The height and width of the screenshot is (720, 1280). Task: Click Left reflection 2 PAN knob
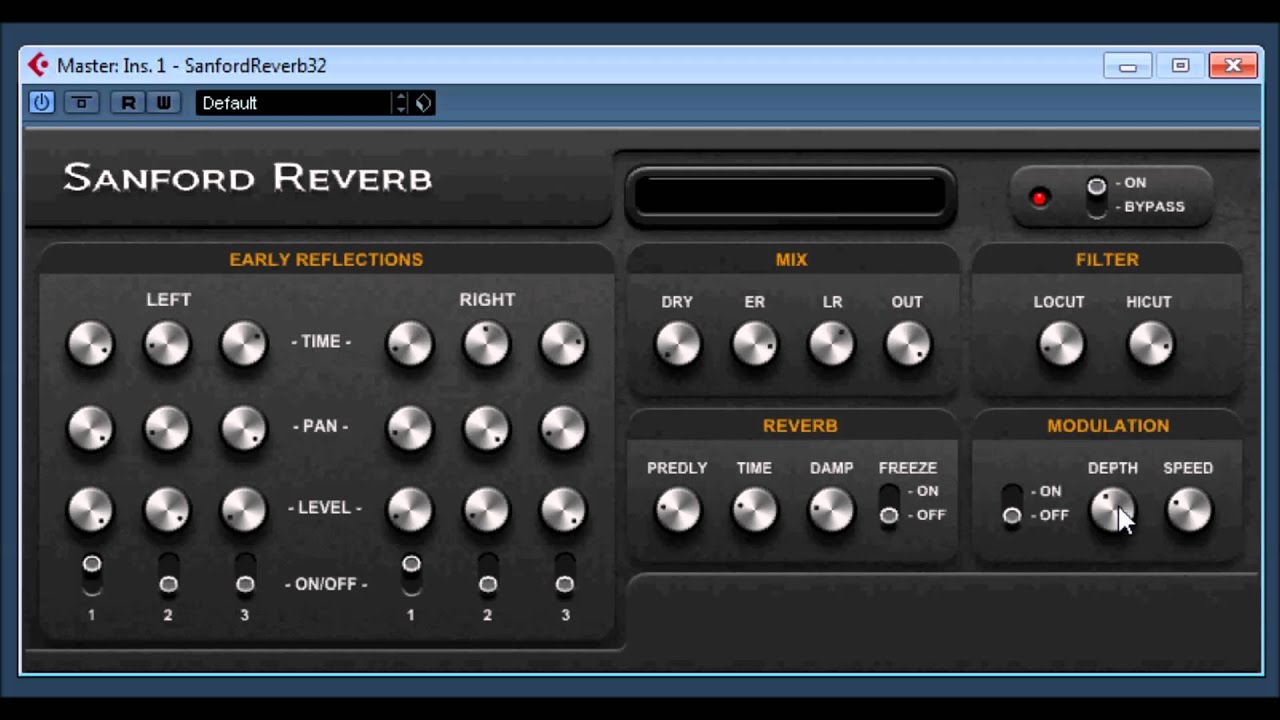point(167,428)
